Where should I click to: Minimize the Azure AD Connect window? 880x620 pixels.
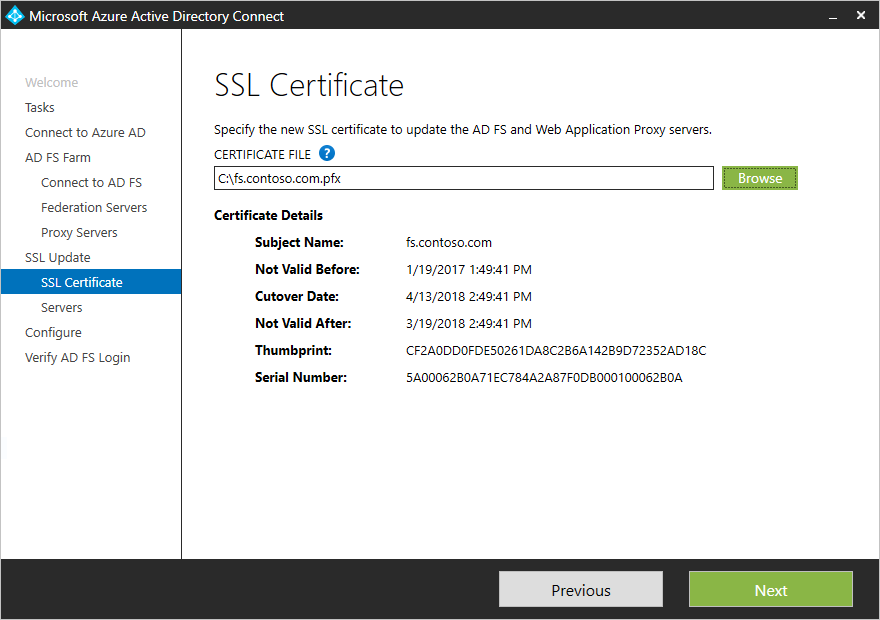coord(832,16)
